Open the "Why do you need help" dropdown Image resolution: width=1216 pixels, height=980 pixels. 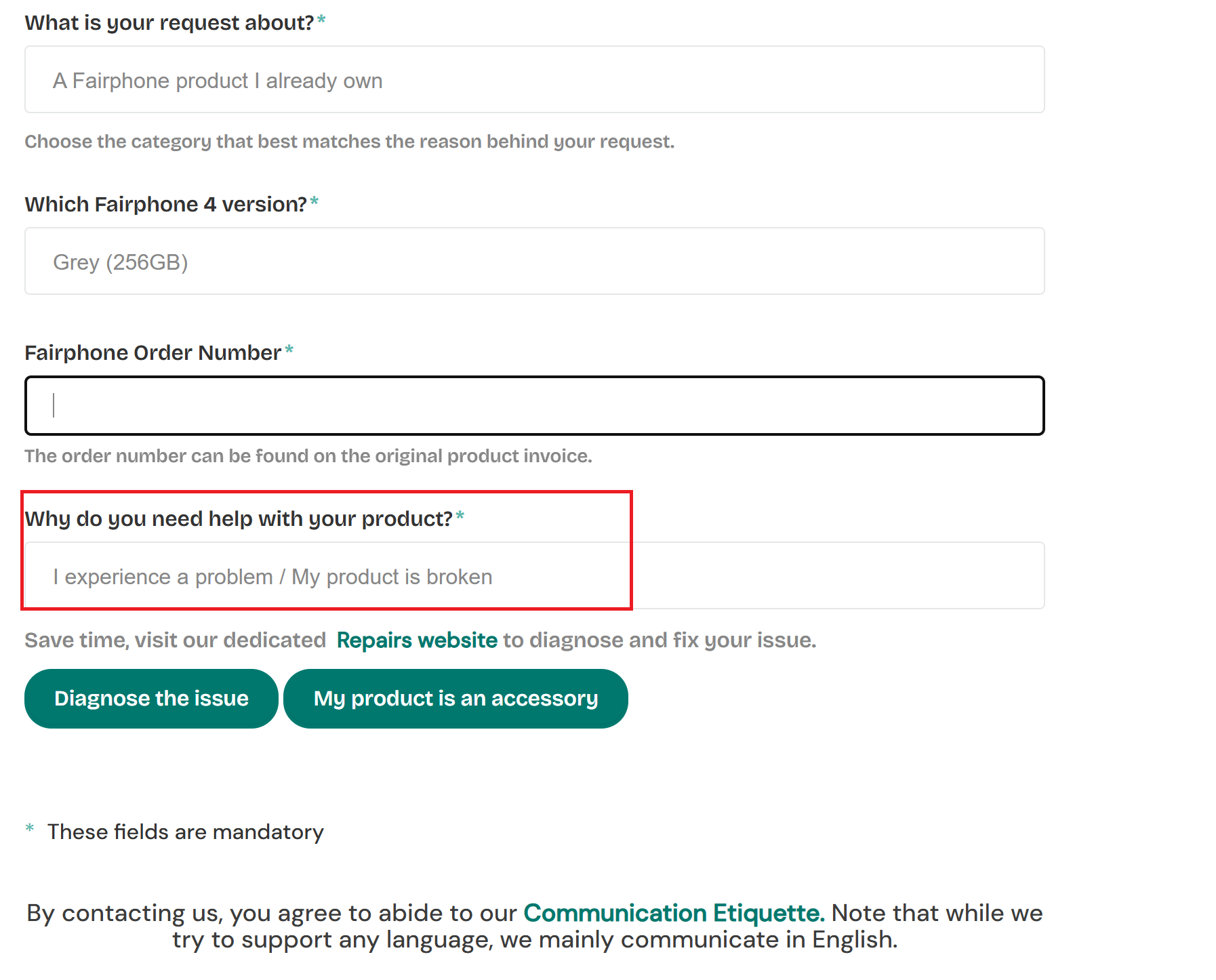click(x=534, y=576)
